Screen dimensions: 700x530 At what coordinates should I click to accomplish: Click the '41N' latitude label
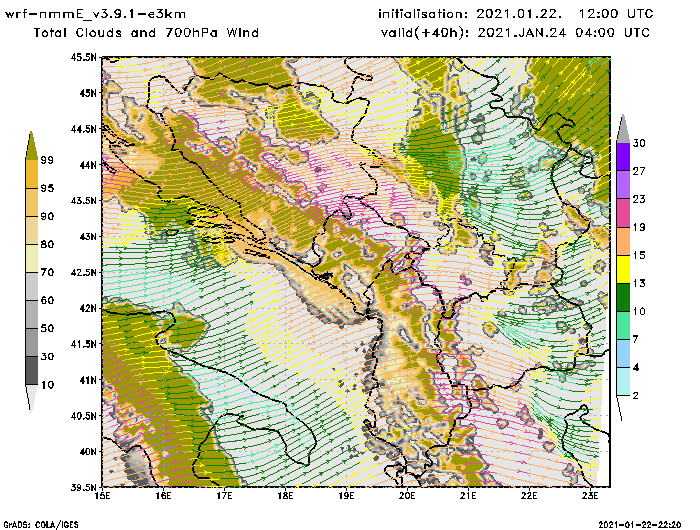(x=88, y=380)
